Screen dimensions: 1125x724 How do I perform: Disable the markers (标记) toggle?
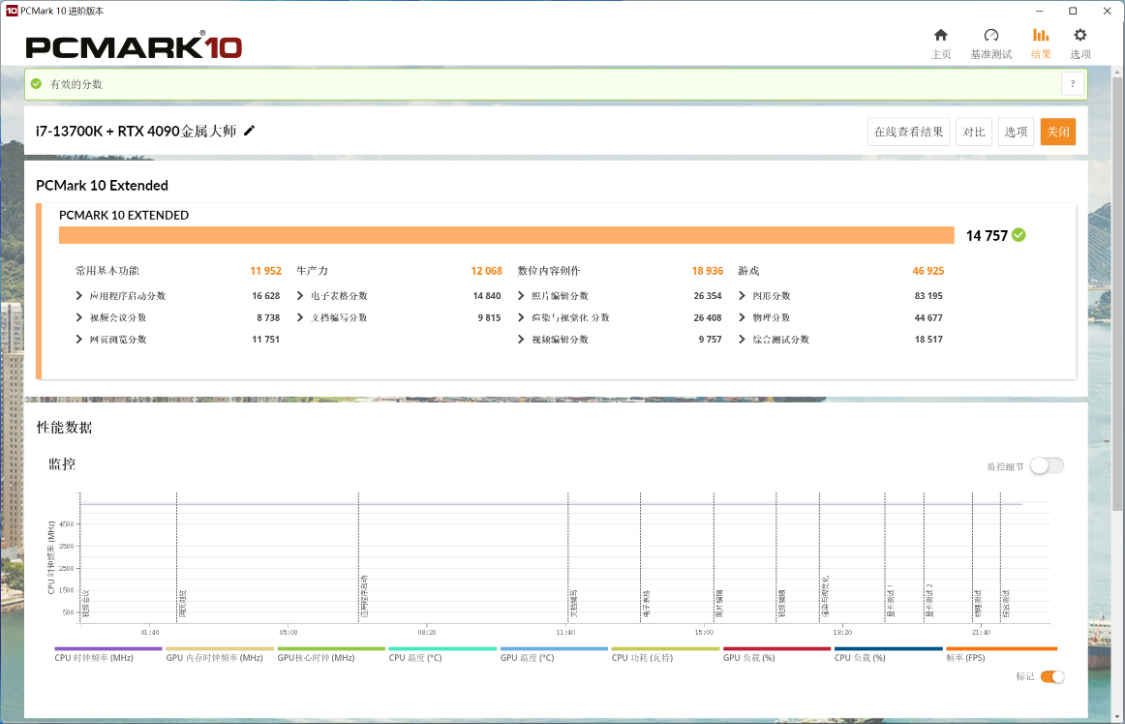(x=1052, y=677)
